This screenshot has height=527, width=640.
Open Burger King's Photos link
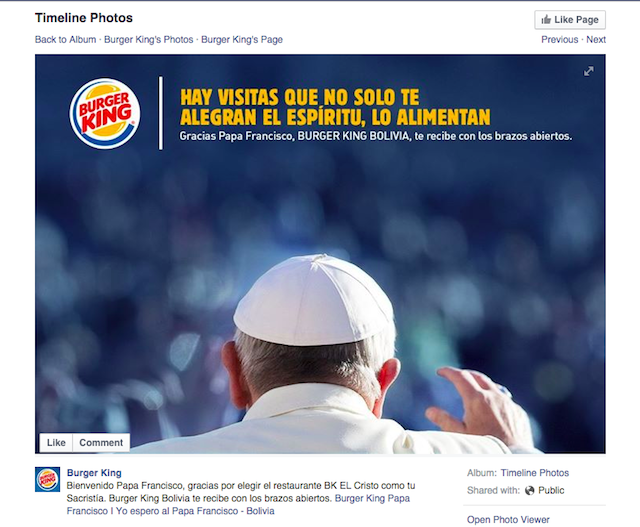point(149,40)
